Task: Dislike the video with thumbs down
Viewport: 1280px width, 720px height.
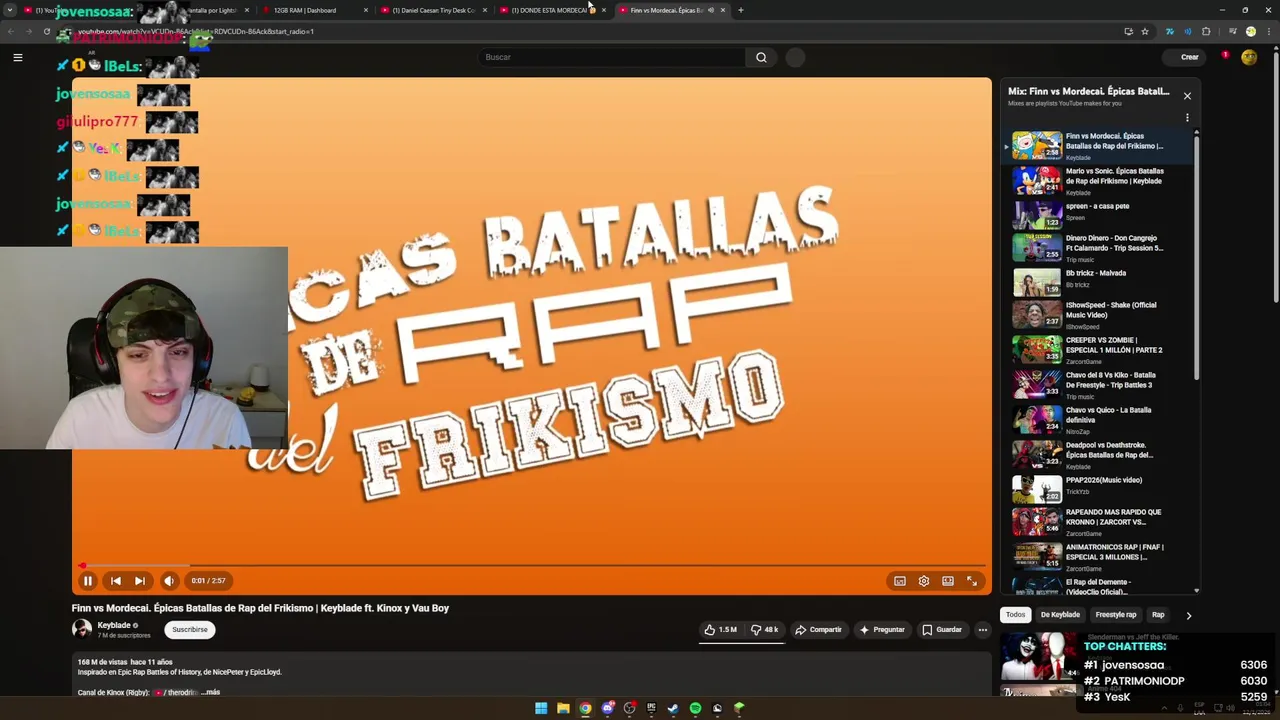Action: pos(765,629)
